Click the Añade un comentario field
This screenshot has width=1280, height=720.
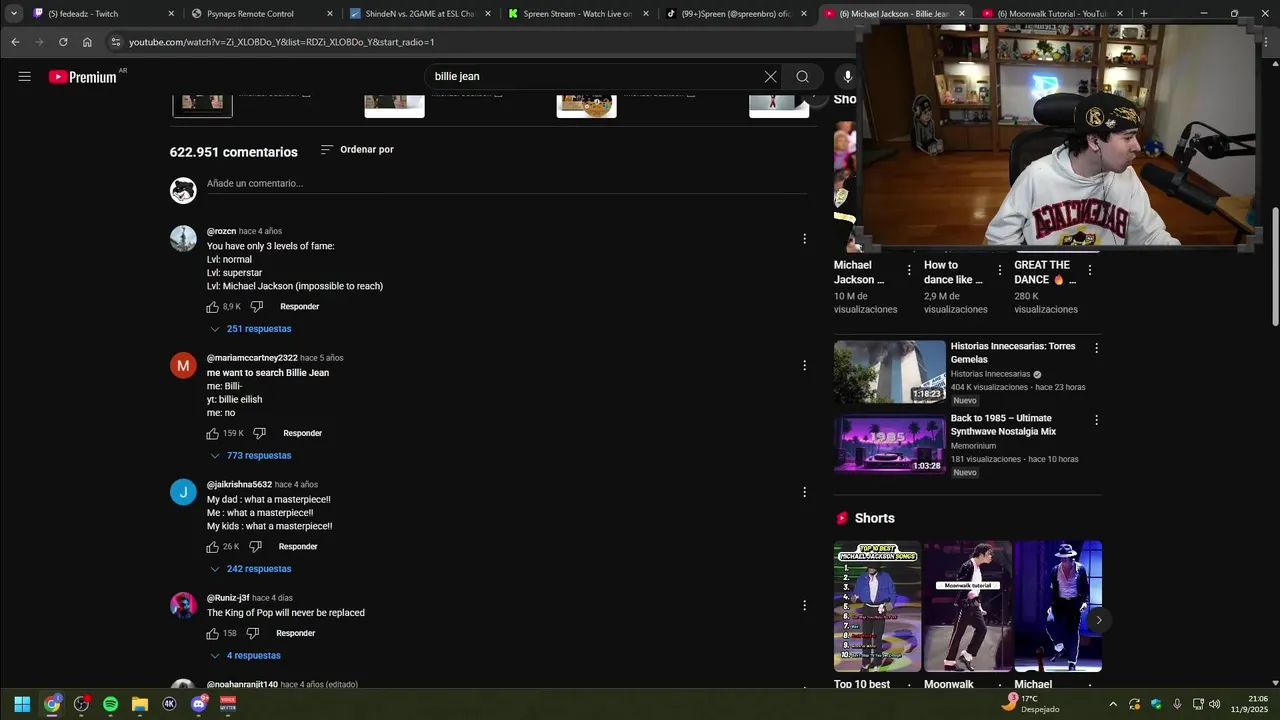506,184
